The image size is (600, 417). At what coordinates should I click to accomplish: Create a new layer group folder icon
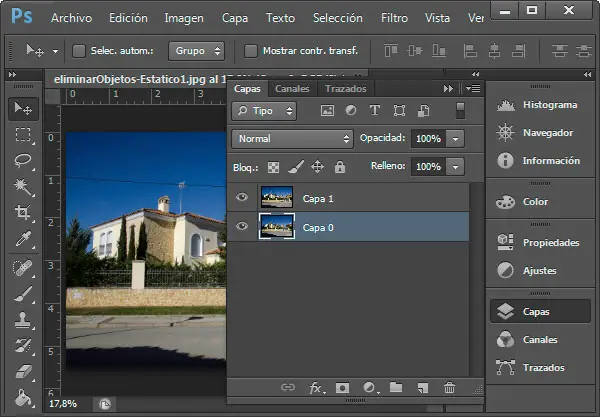tap(395, 388)
